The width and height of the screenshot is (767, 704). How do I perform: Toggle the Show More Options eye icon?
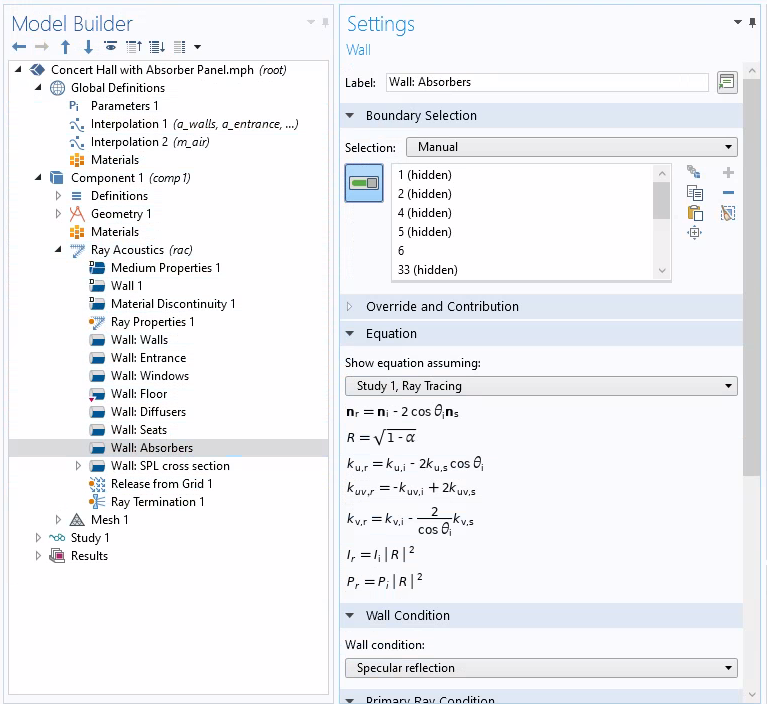click(x=111, y=47)
